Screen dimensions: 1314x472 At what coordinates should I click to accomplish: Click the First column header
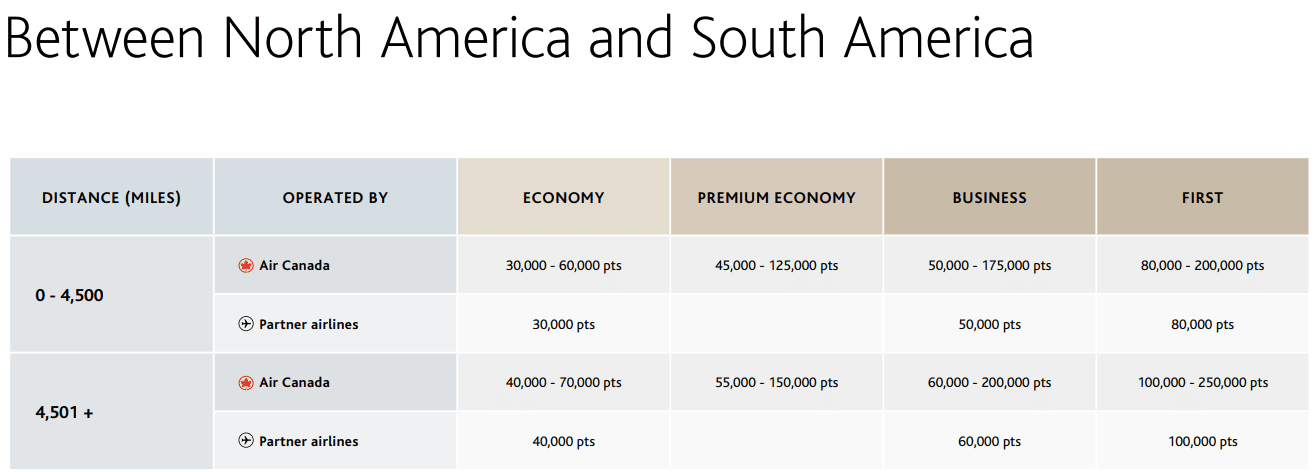tap(1202, 198)
